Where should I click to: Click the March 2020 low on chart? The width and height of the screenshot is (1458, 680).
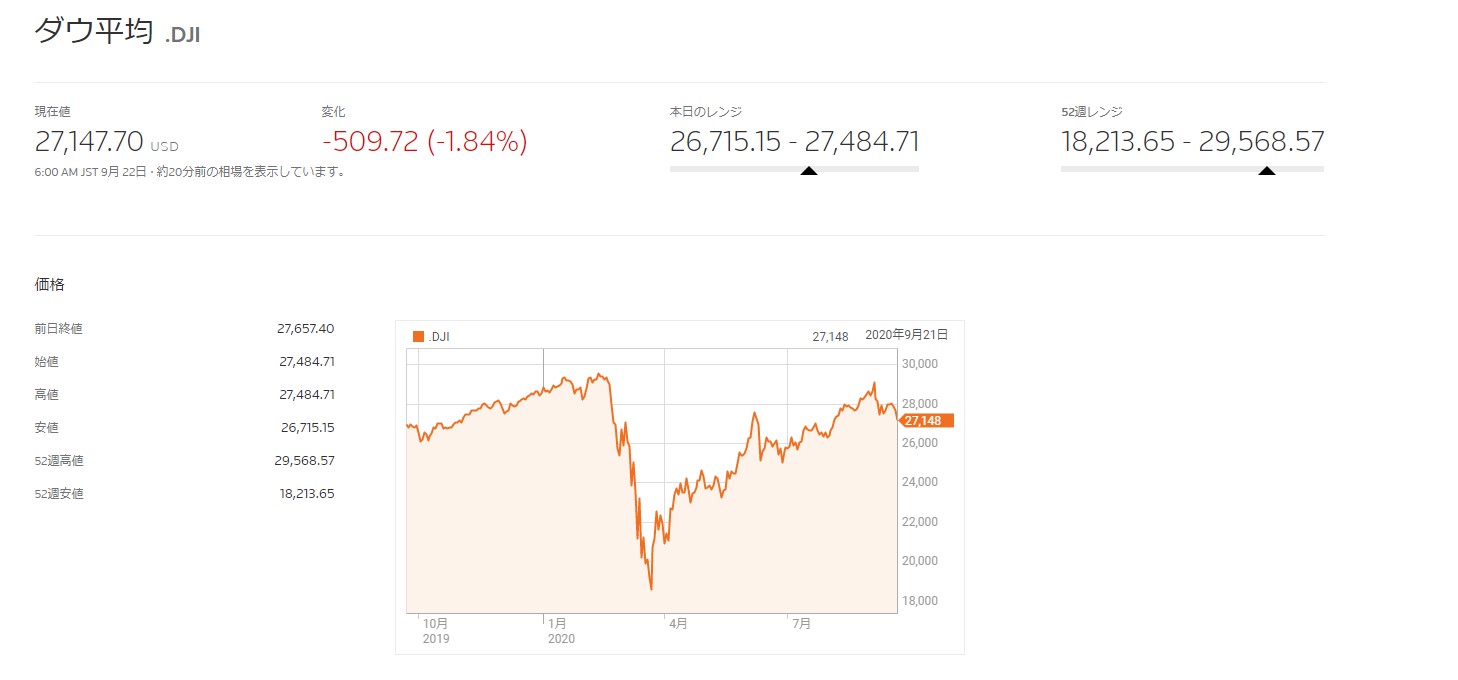tap(651, 589)
